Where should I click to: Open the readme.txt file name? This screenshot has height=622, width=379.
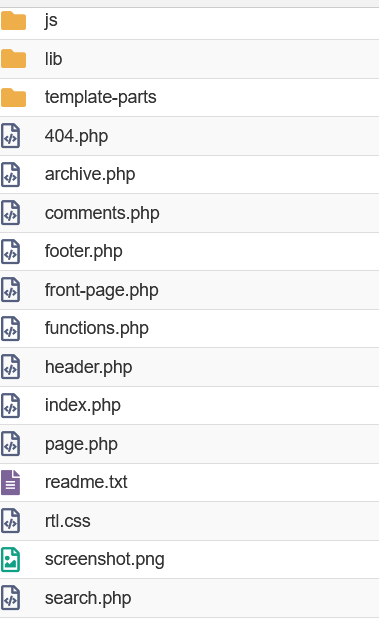[x=86, y=482]
